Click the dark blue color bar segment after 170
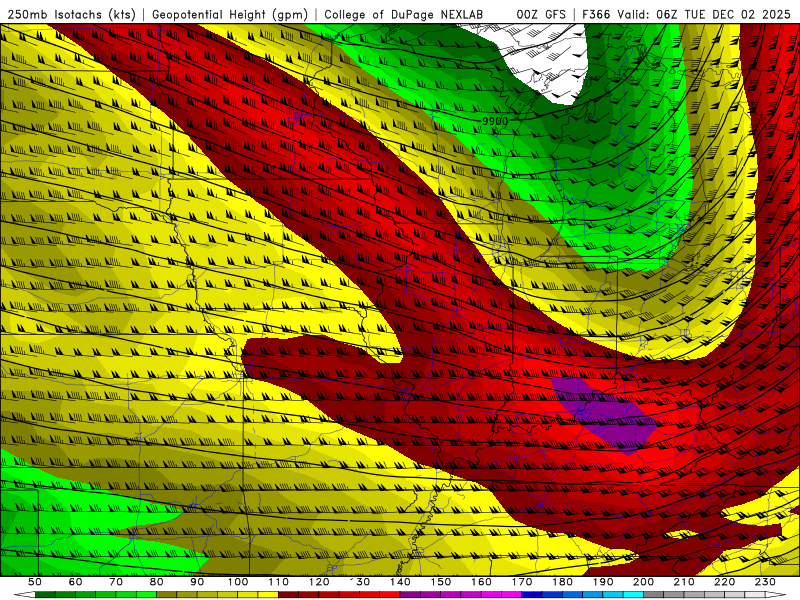800x600 pixels. (x=532, y=595)
